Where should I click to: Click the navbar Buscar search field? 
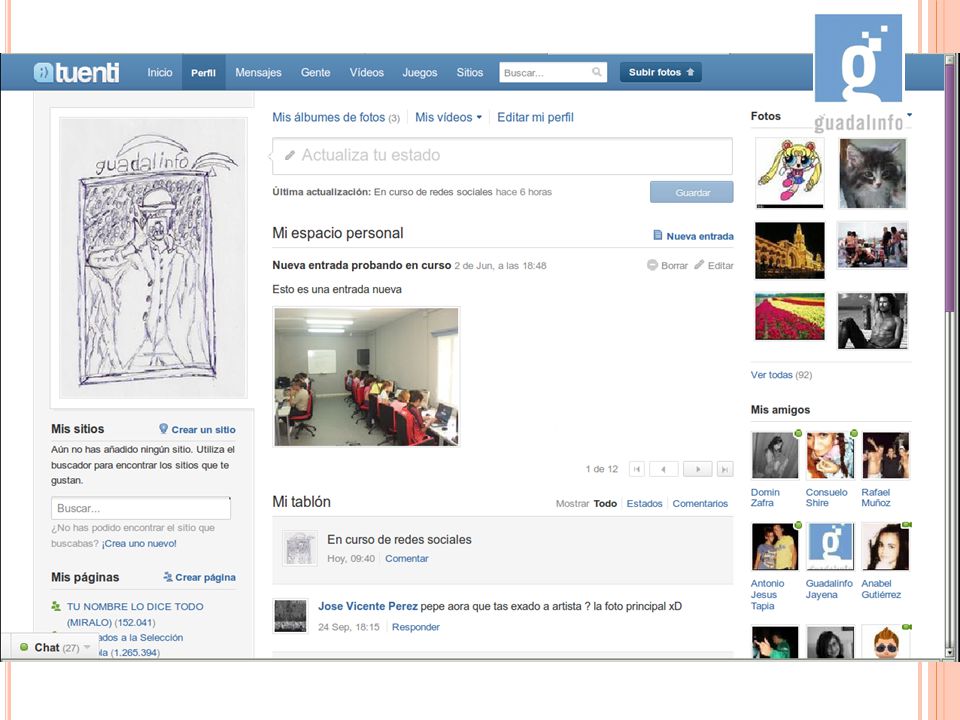[x=553, y=72]
